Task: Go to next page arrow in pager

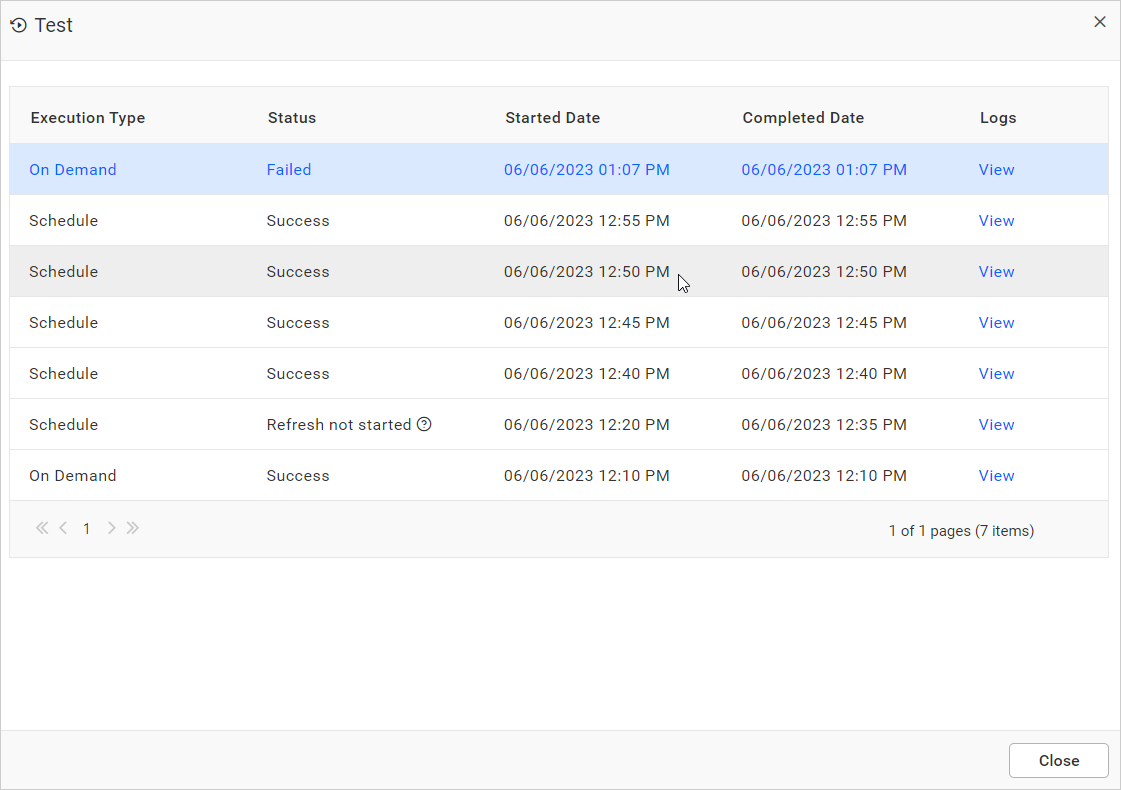Action: pos(111,528)
